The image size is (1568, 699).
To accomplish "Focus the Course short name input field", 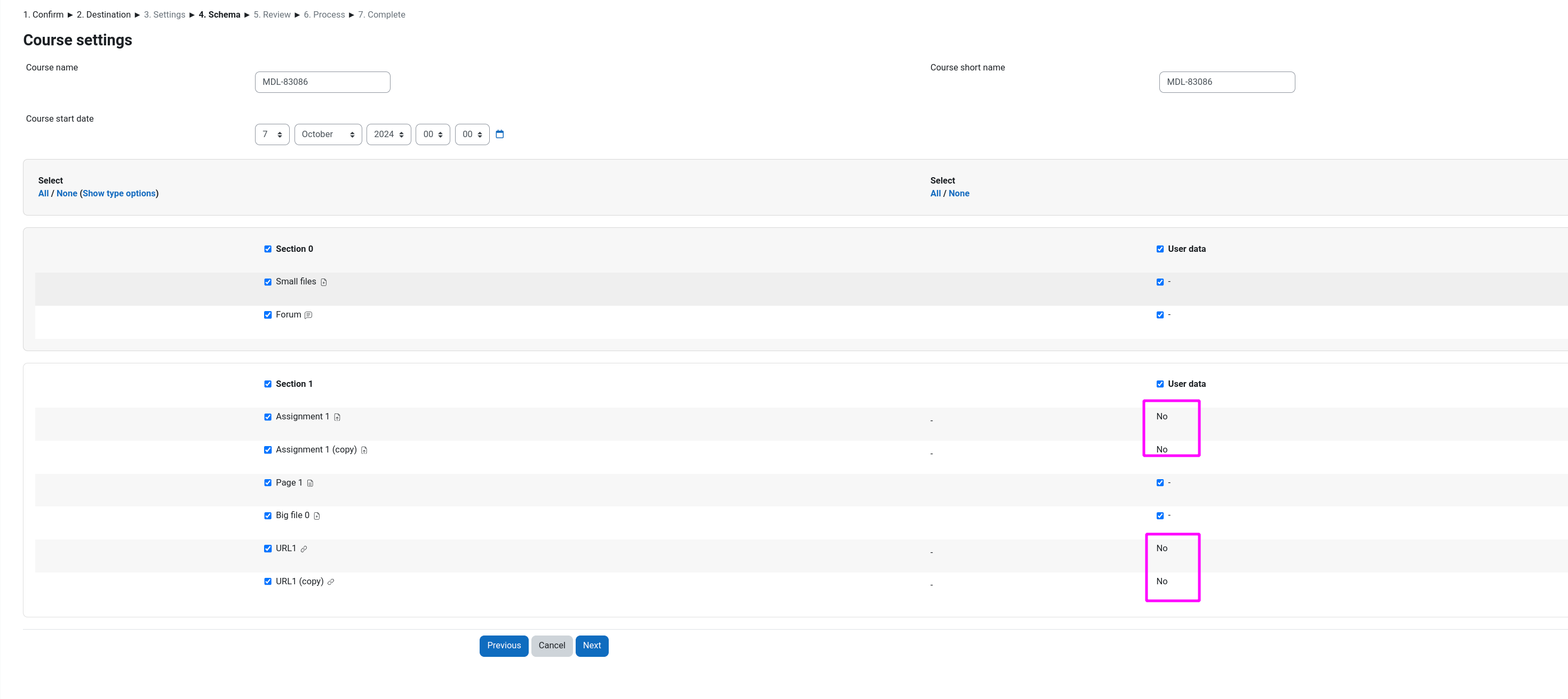I will coord(1227,82).
